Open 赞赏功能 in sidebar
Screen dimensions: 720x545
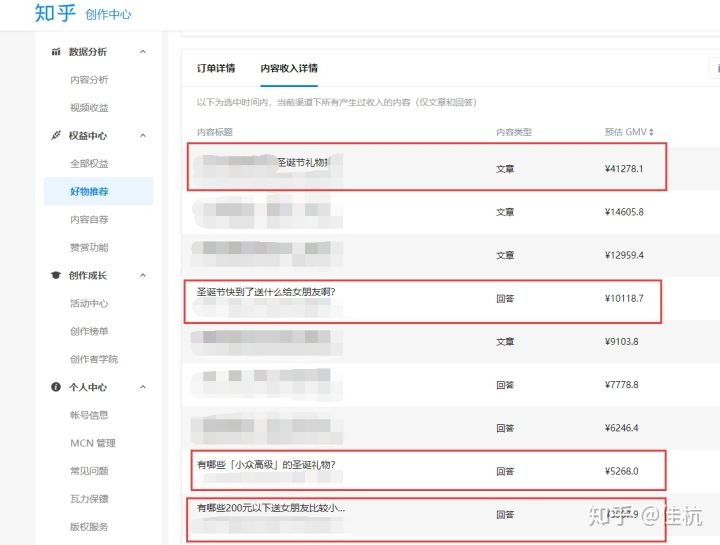pos(89,247)
